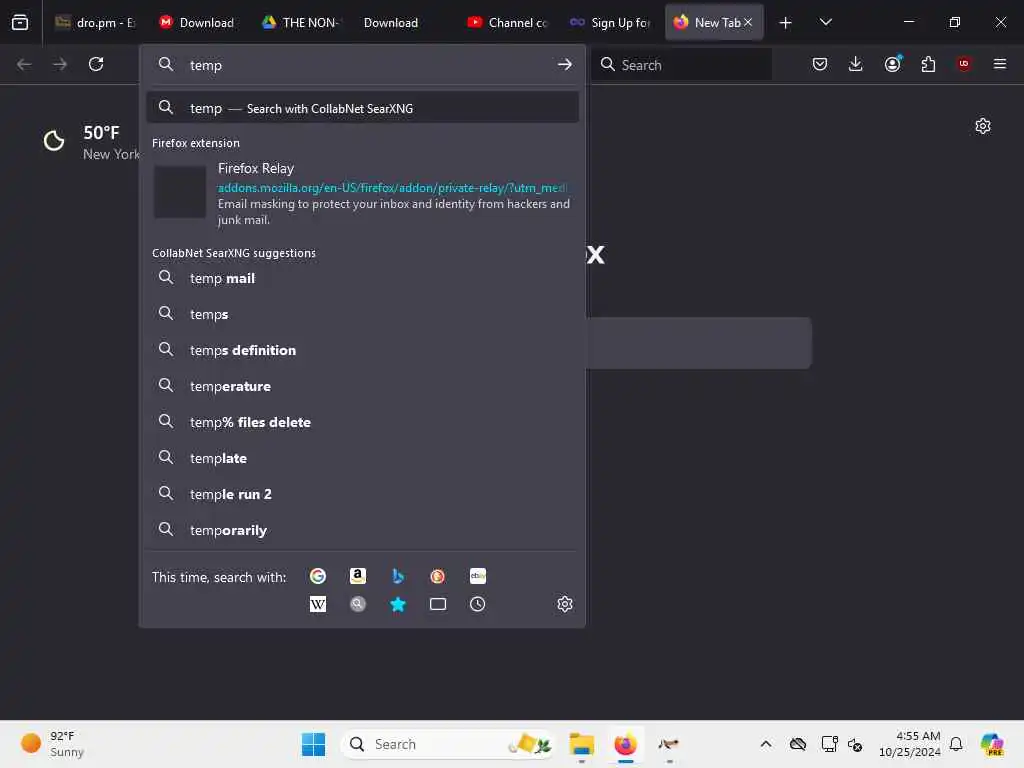Screen dimensions: 1024x768
Task: Search this time with the gray magnifier engine
Action: tap(358, 604)
